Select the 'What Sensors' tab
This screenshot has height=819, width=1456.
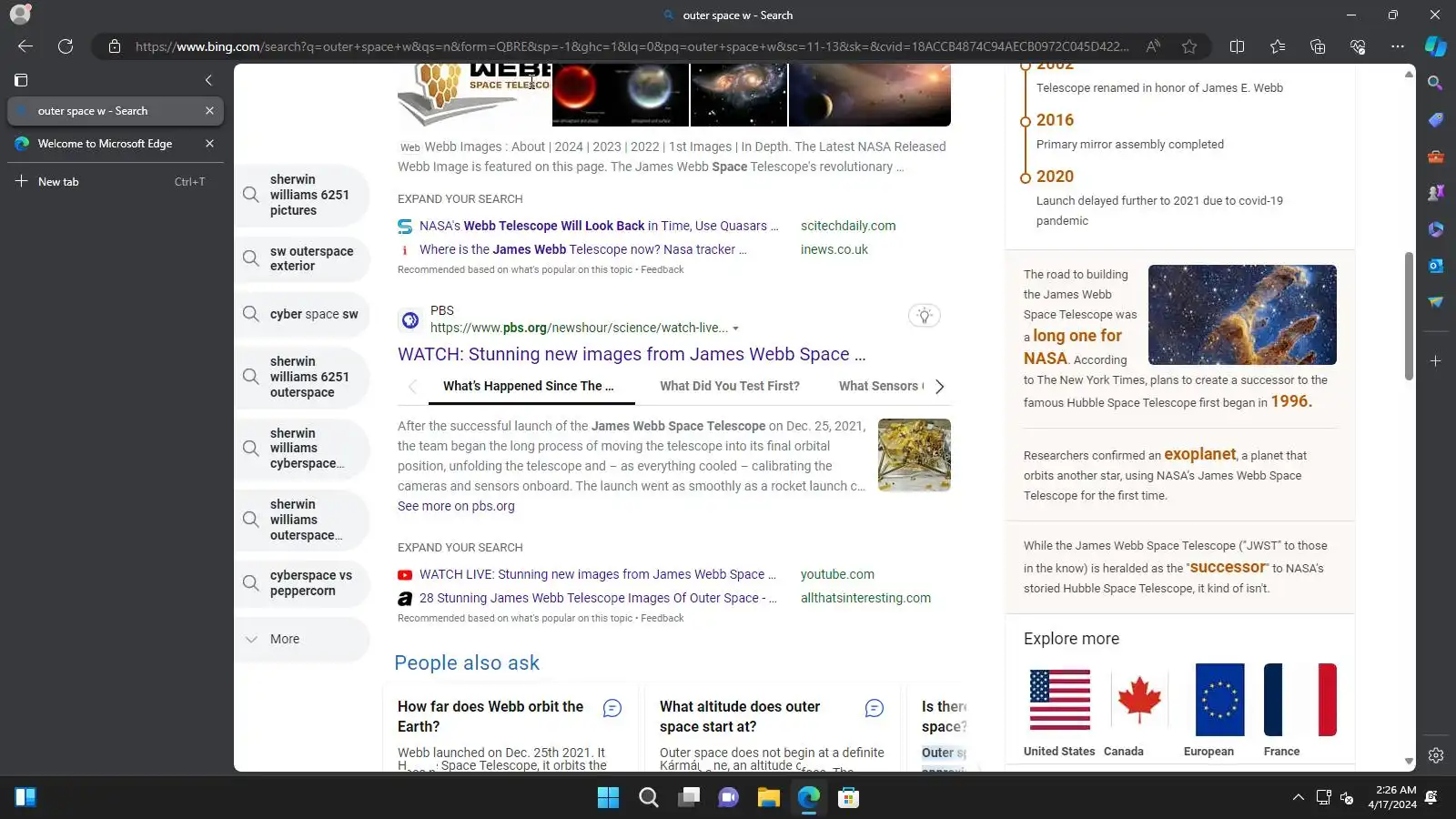881,387
